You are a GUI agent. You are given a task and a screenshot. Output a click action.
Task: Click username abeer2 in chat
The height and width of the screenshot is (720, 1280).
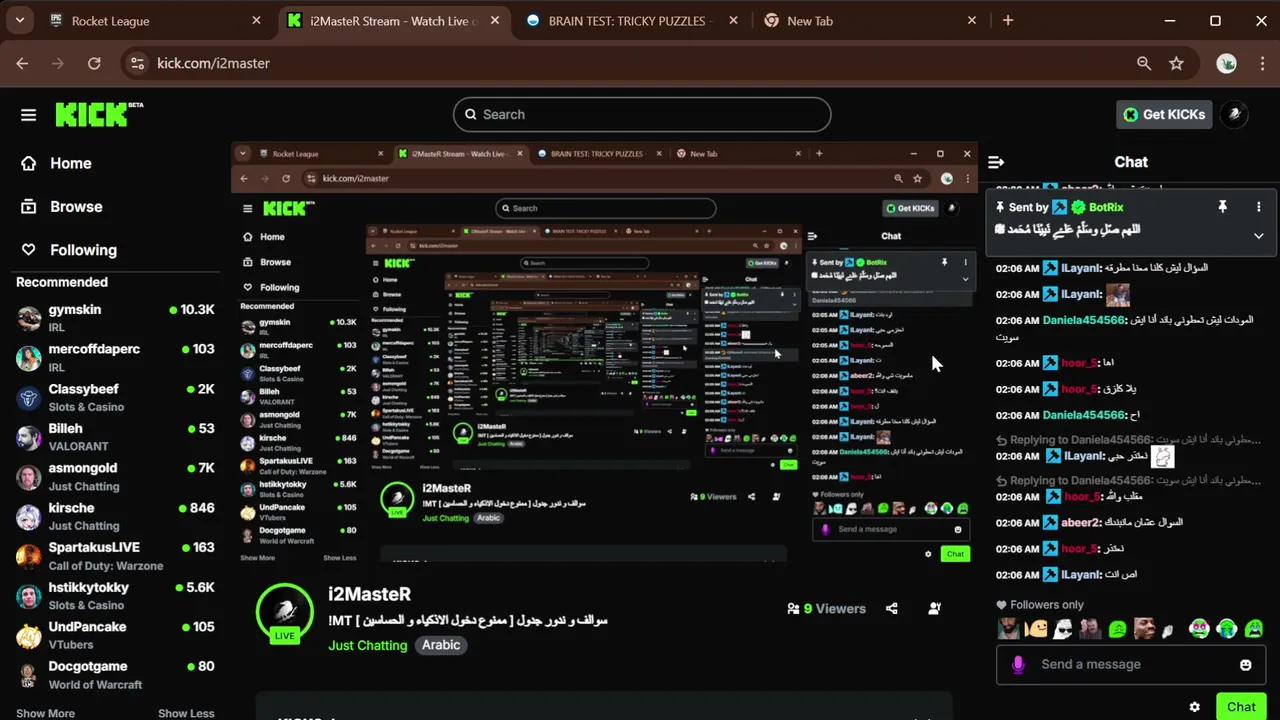[x=1081, y=522]
